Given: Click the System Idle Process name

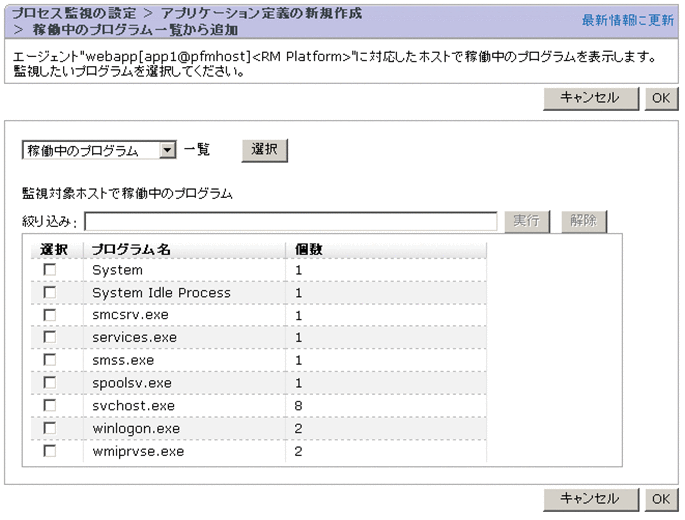Looking at the screenshot, I should (x=161, y=293).
